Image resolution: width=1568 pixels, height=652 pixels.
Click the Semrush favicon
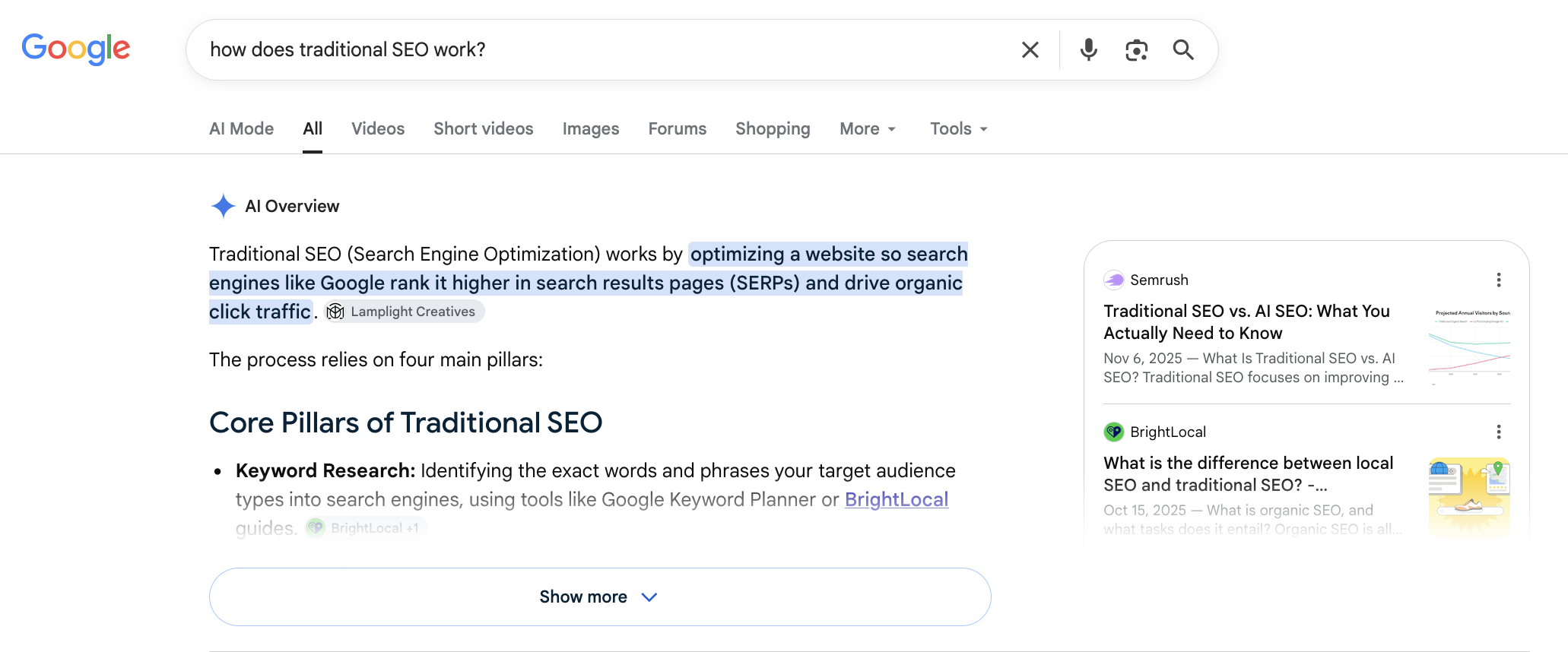pyautogui.click(x=1114, y=280)
